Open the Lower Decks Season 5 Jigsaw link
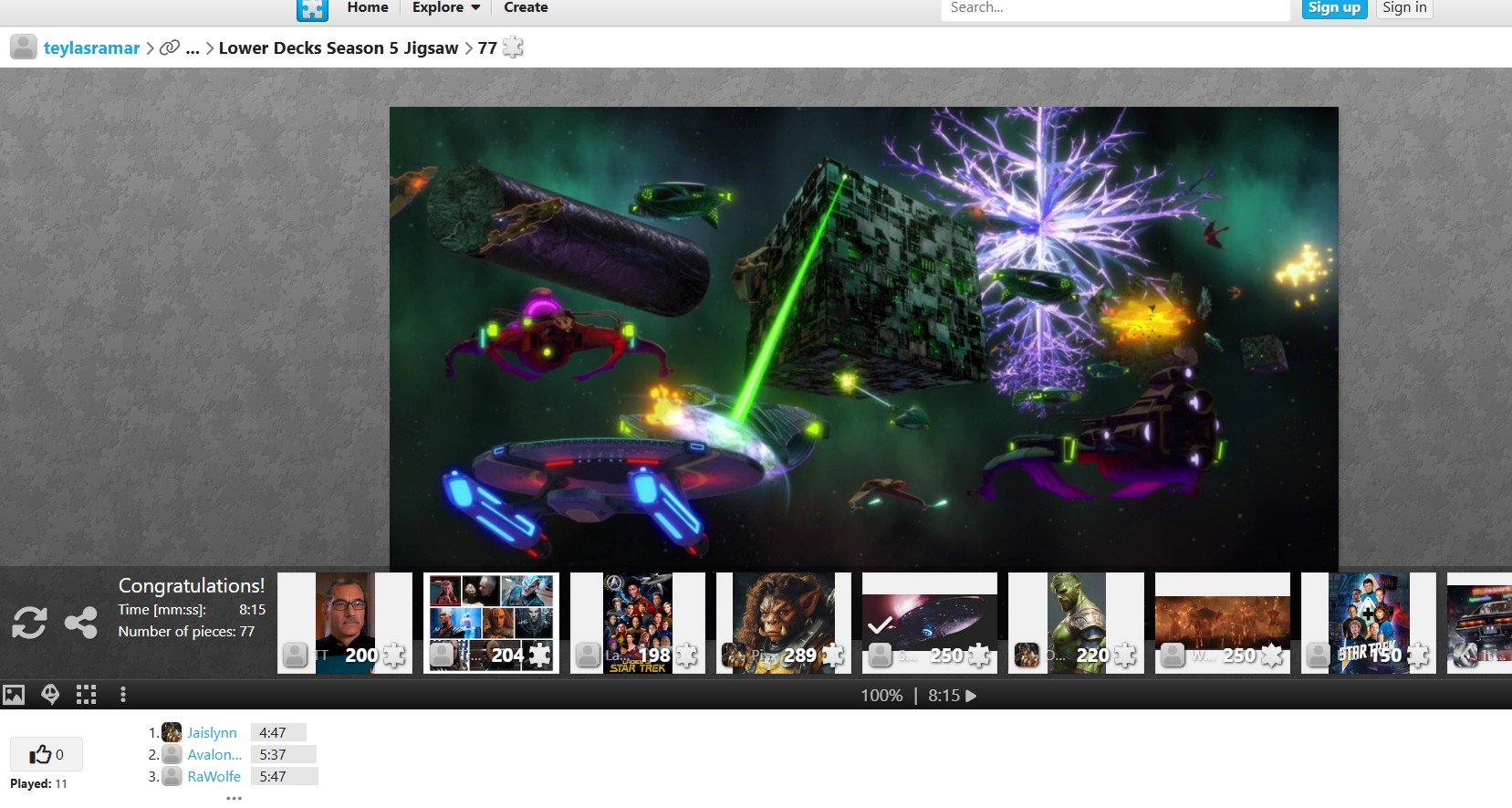The height and width of the screenshot is (808, 1512). click(339, 47)
